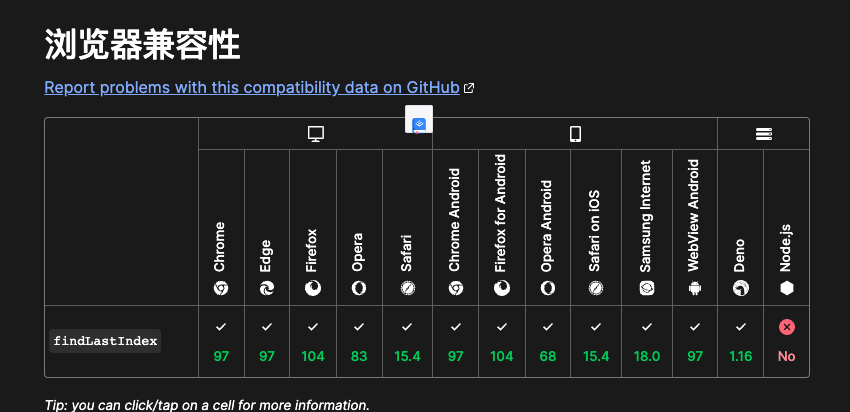Click the Chrome browser logo icon
The height and width of the screenshot is (412, 850).
coord(220,288)
